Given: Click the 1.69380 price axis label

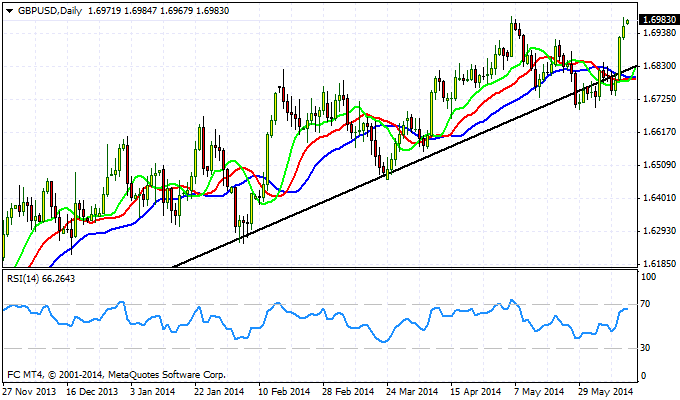Looking at the screenshot, I should [x=660, y=33].
